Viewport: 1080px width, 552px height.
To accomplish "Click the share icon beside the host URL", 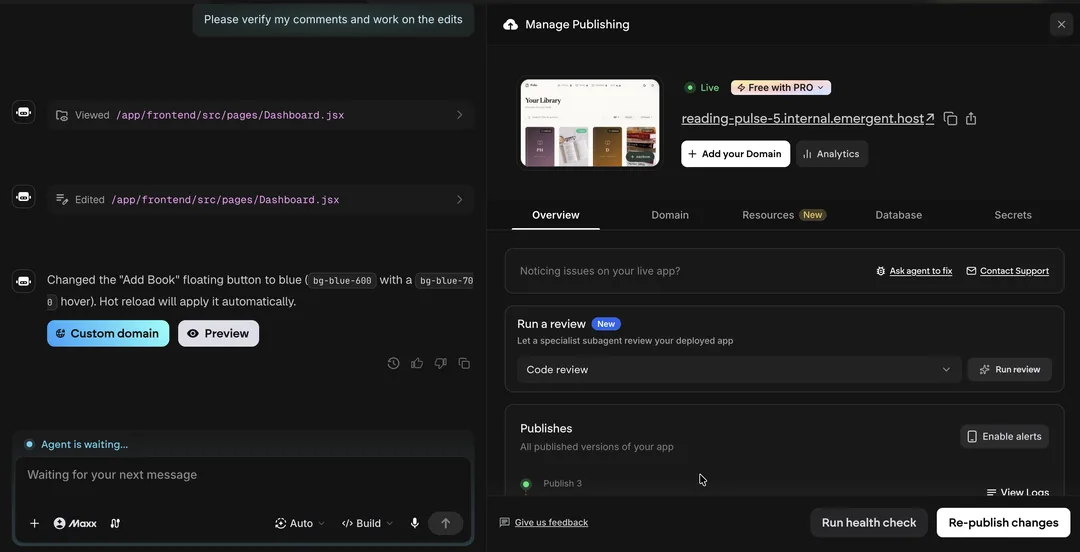I will tap(971, 119).
